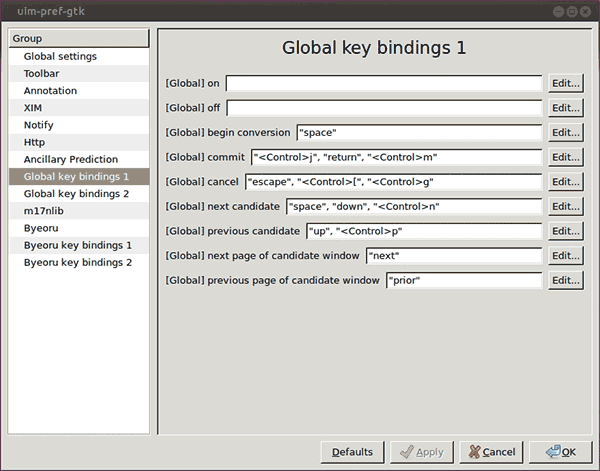Edit the cancel key binding
Viewport: 600px width, 471px height.
(x=566, y=182)
